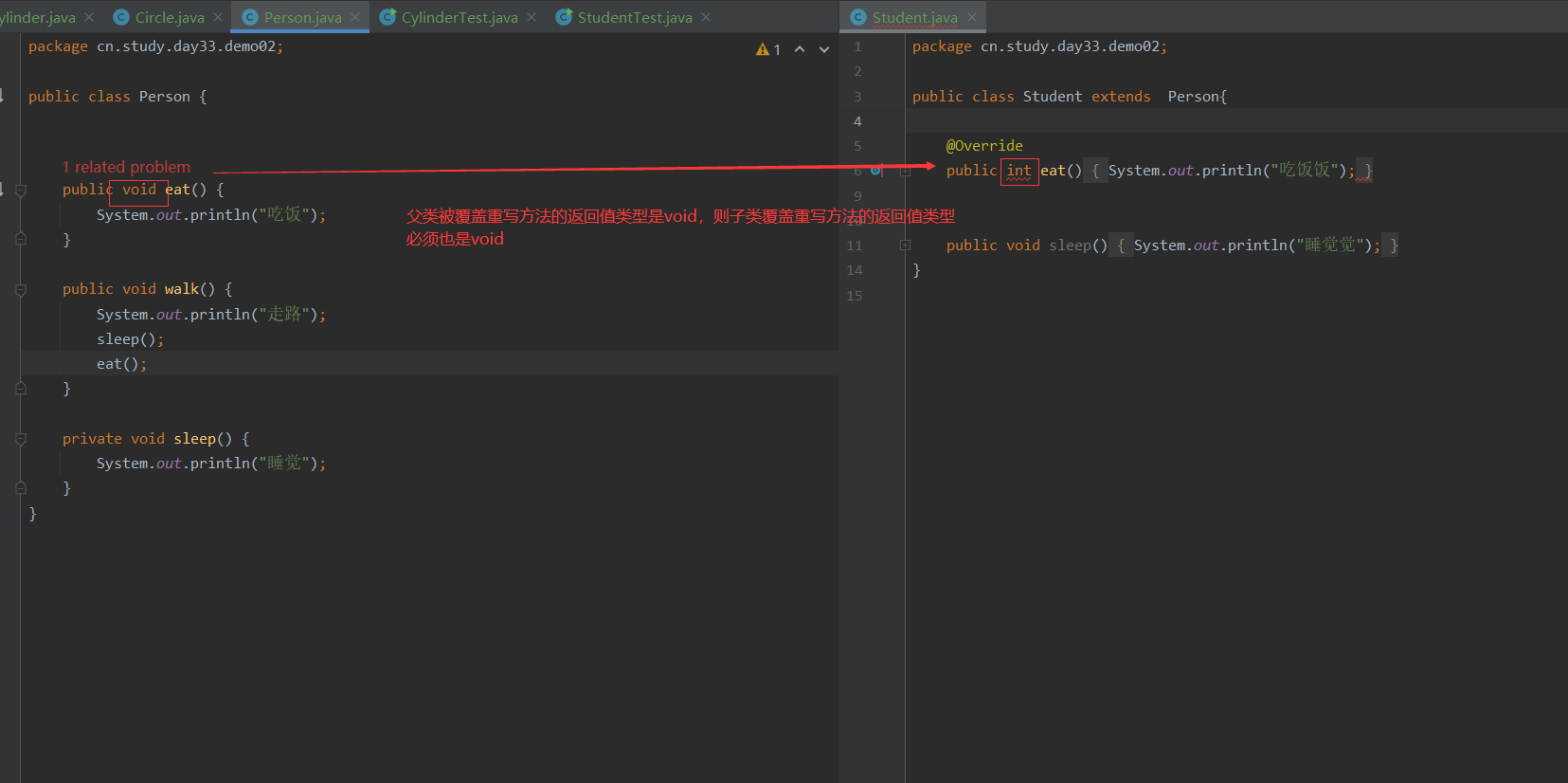This screenshot has height=783, width=1568.
Task: Click the closing brace of Student class
Action: (x=916, y=270)
